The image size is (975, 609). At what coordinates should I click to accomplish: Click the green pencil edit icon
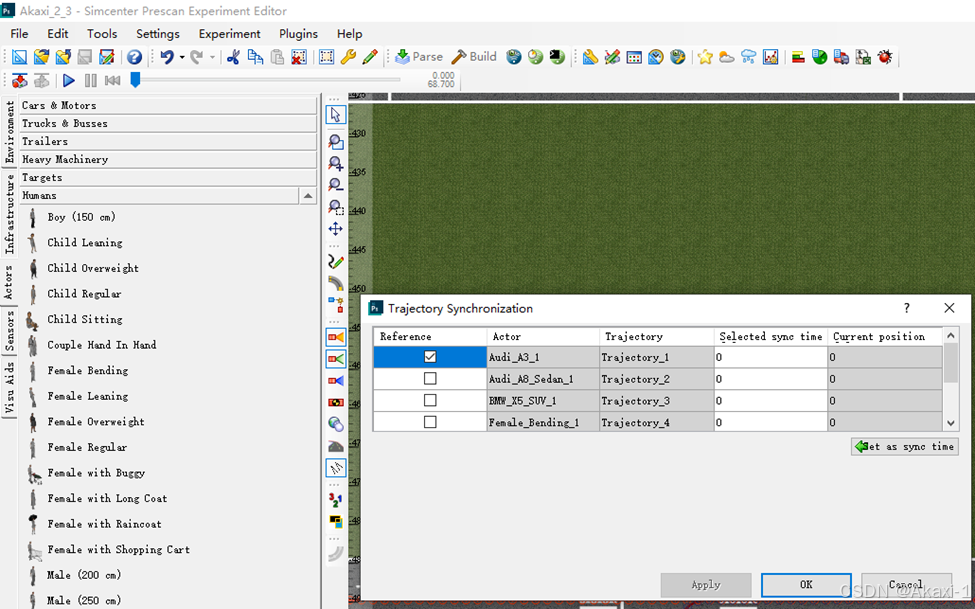point(370,57)
